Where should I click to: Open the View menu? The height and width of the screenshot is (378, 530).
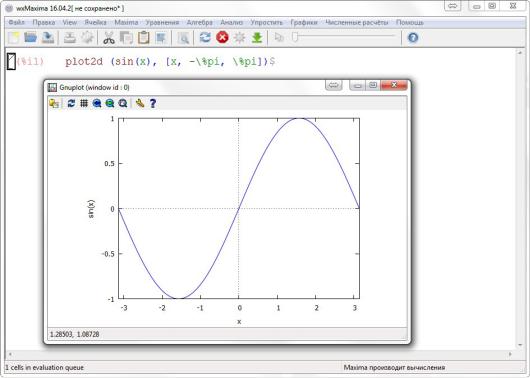coord(70,22)
